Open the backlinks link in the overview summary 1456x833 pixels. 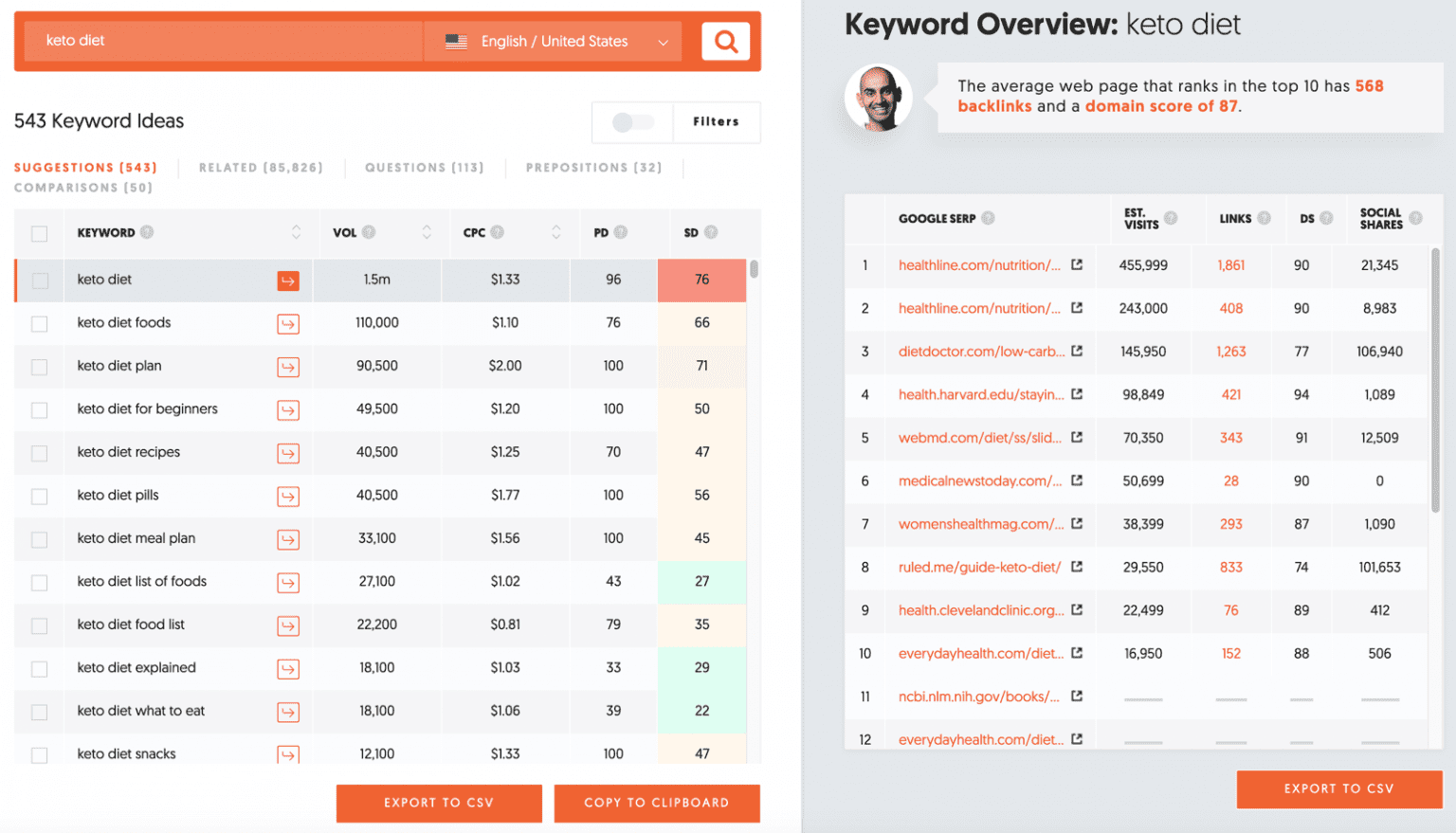(x=993, y=106)
